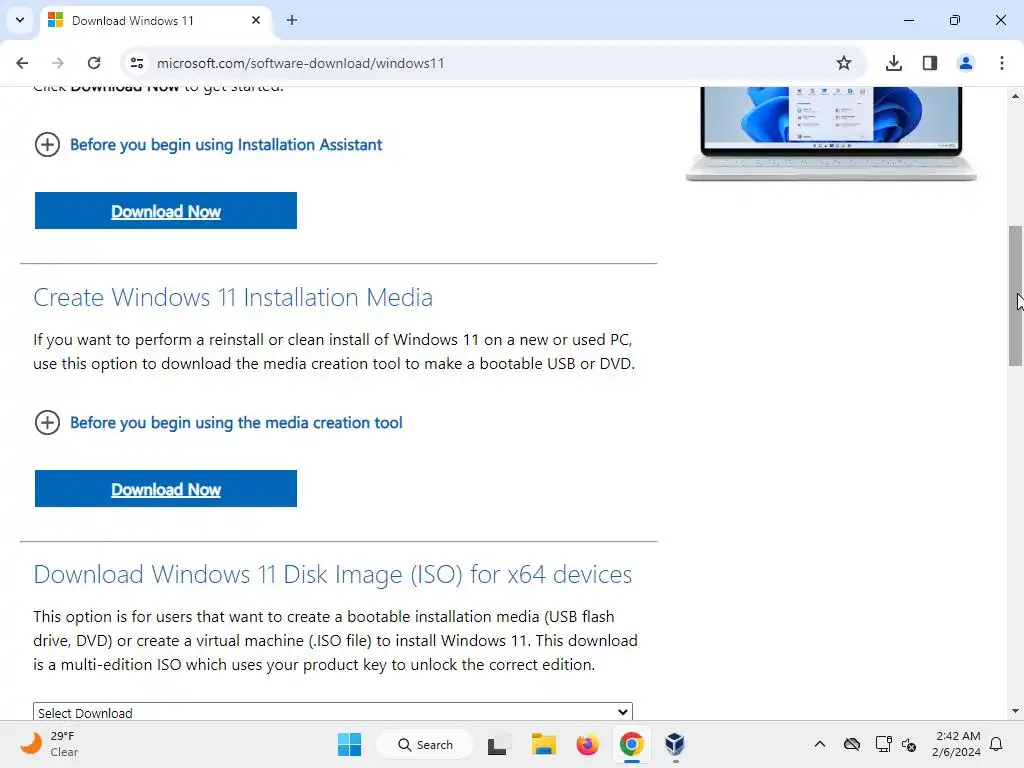This screenshot has height=768, width=1024.
Task: Close the Download Windows 11 tab
Action: tap(256, 20)
